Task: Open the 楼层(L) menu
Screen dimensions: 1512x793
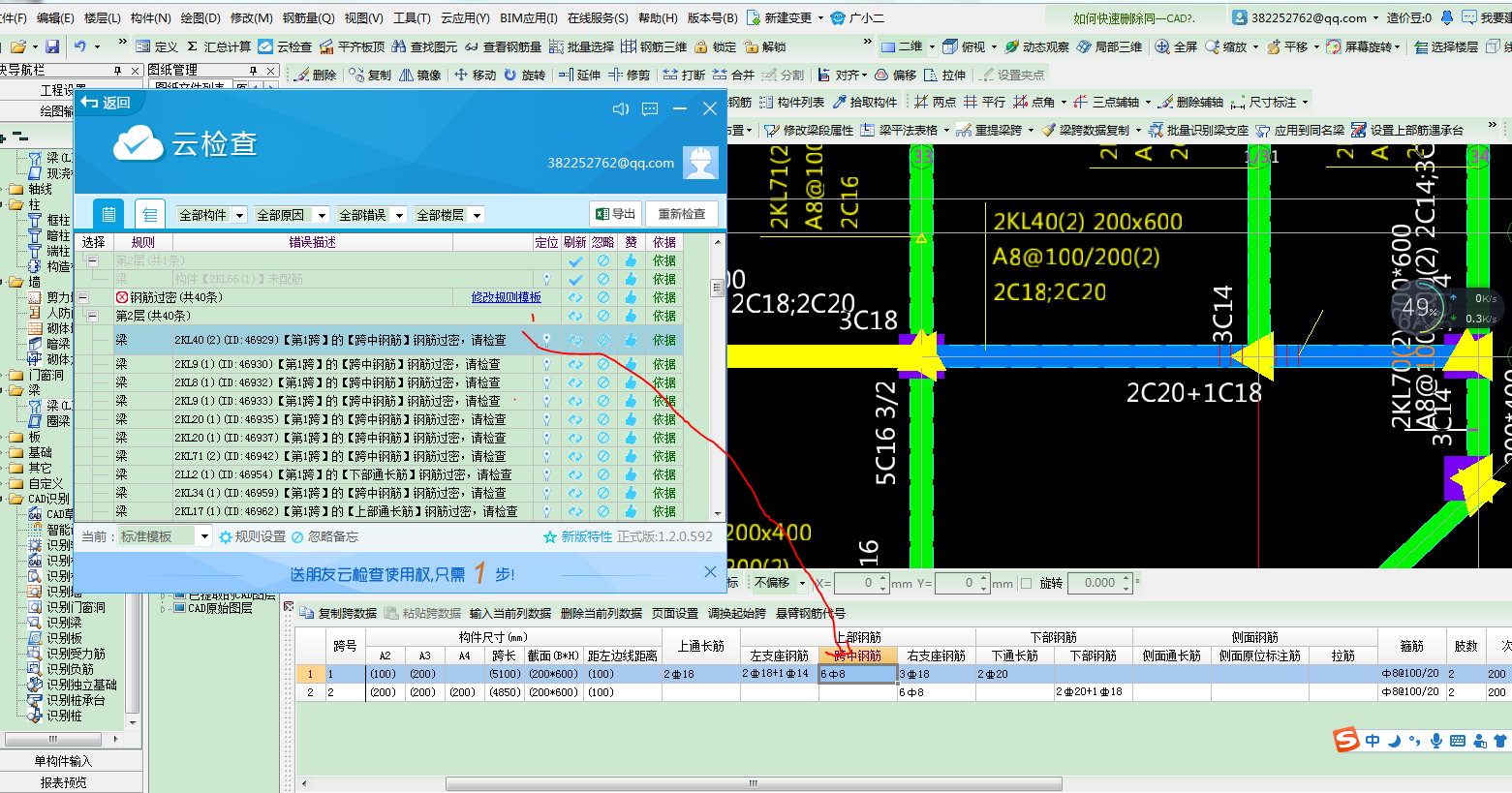Action: point(103,17)
